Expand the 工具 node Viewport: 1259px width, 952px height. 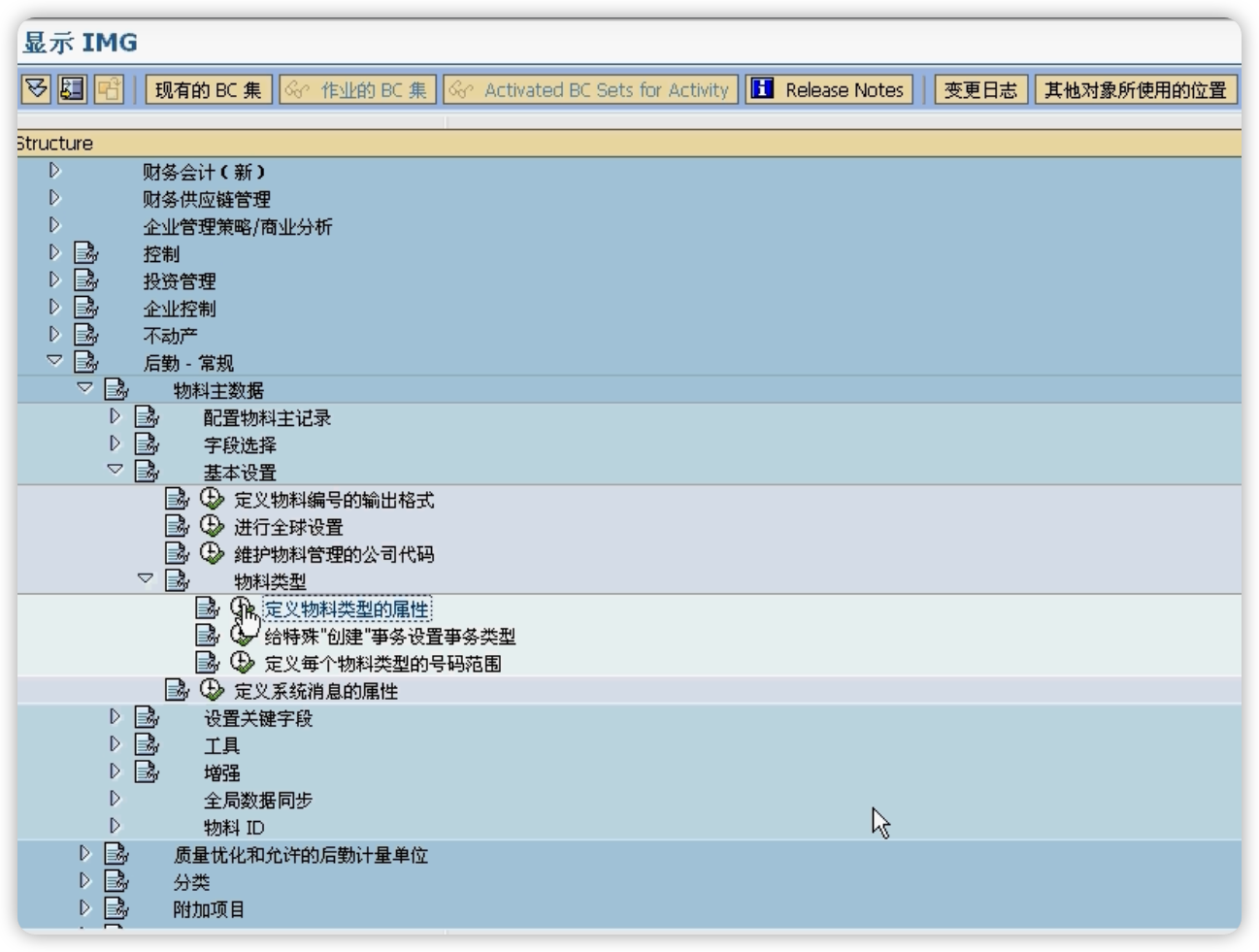click(115, 744)
